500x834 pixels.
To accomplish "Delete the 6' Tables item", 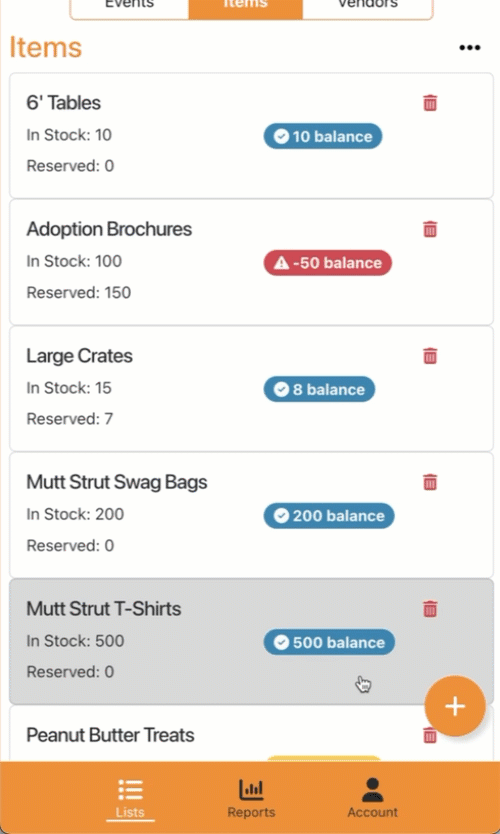I will coord(430,103).
